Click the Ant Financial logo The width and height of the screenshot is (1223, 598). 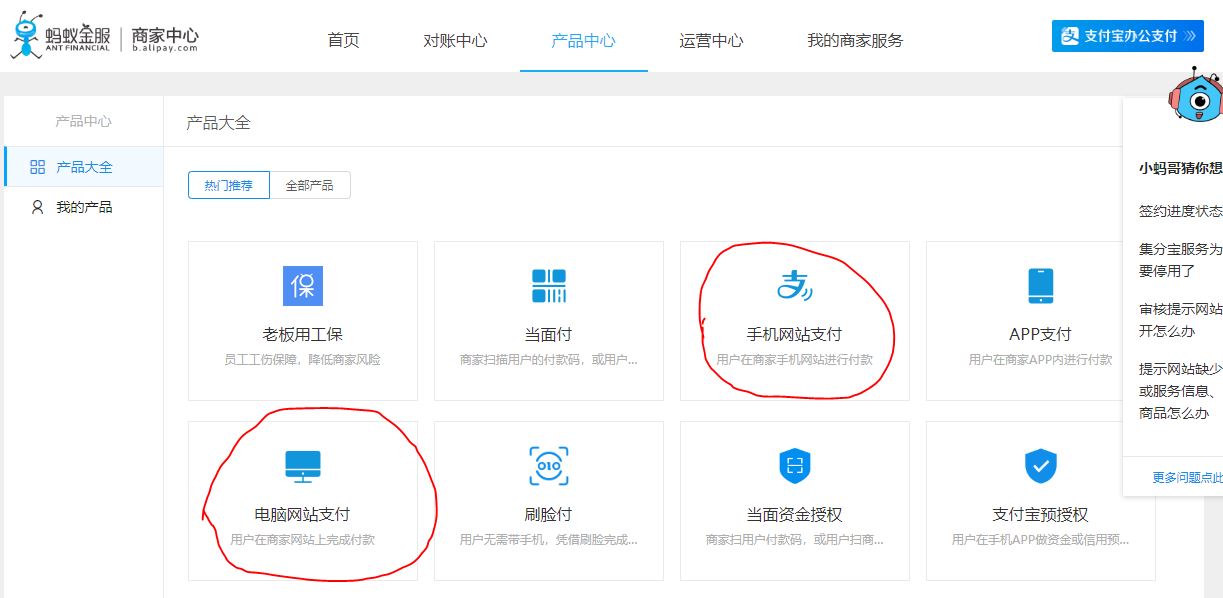tap(62, 37)
